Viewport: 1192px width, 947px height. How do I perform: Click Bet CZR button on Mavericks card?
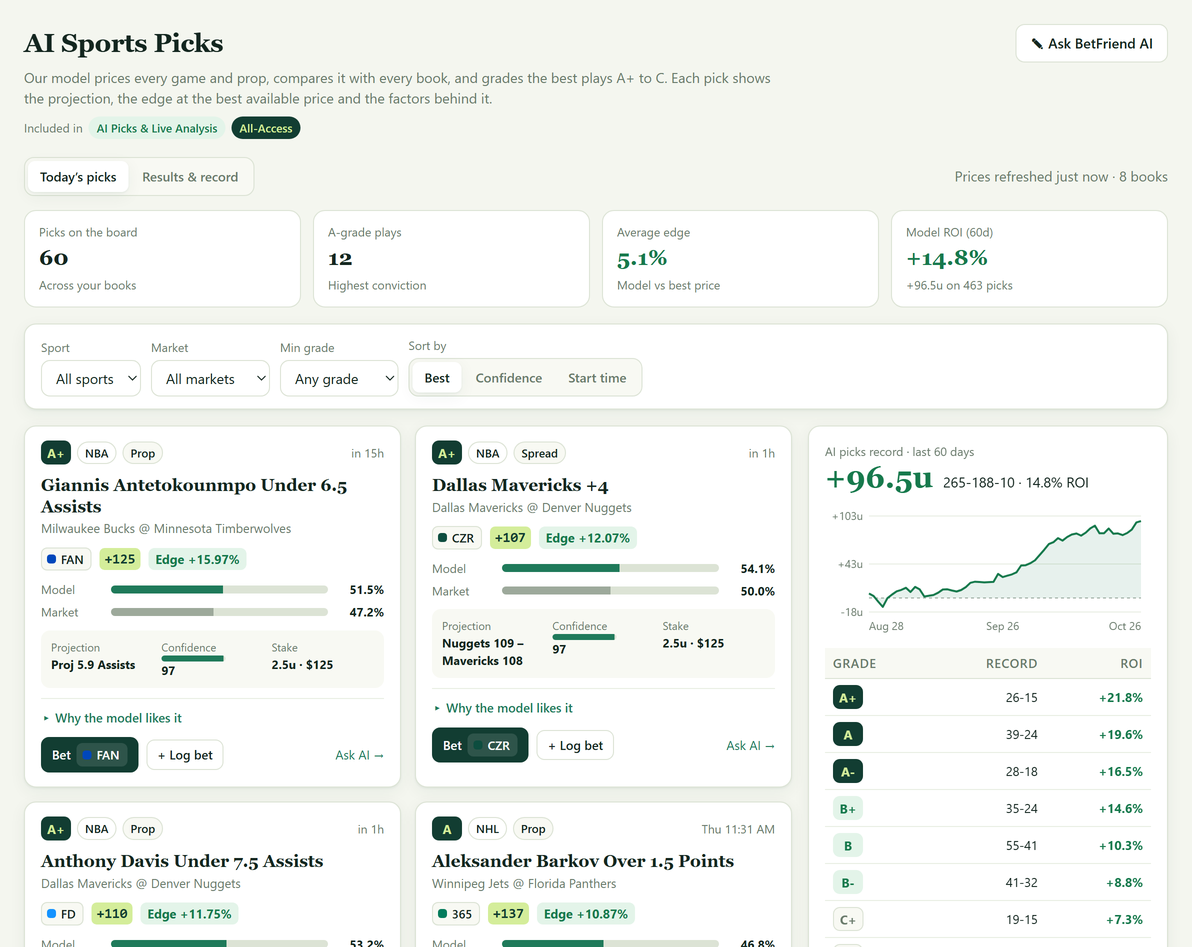(480, 746)
